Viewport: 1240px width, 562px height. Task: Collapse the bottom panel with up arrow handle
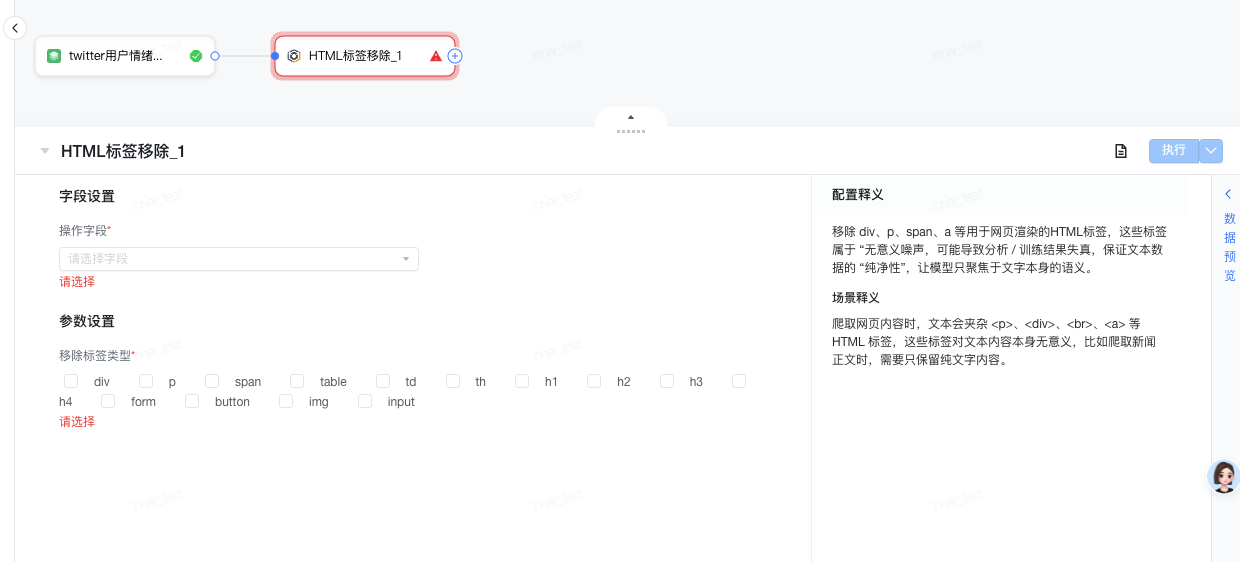click(x=630, y=118)
